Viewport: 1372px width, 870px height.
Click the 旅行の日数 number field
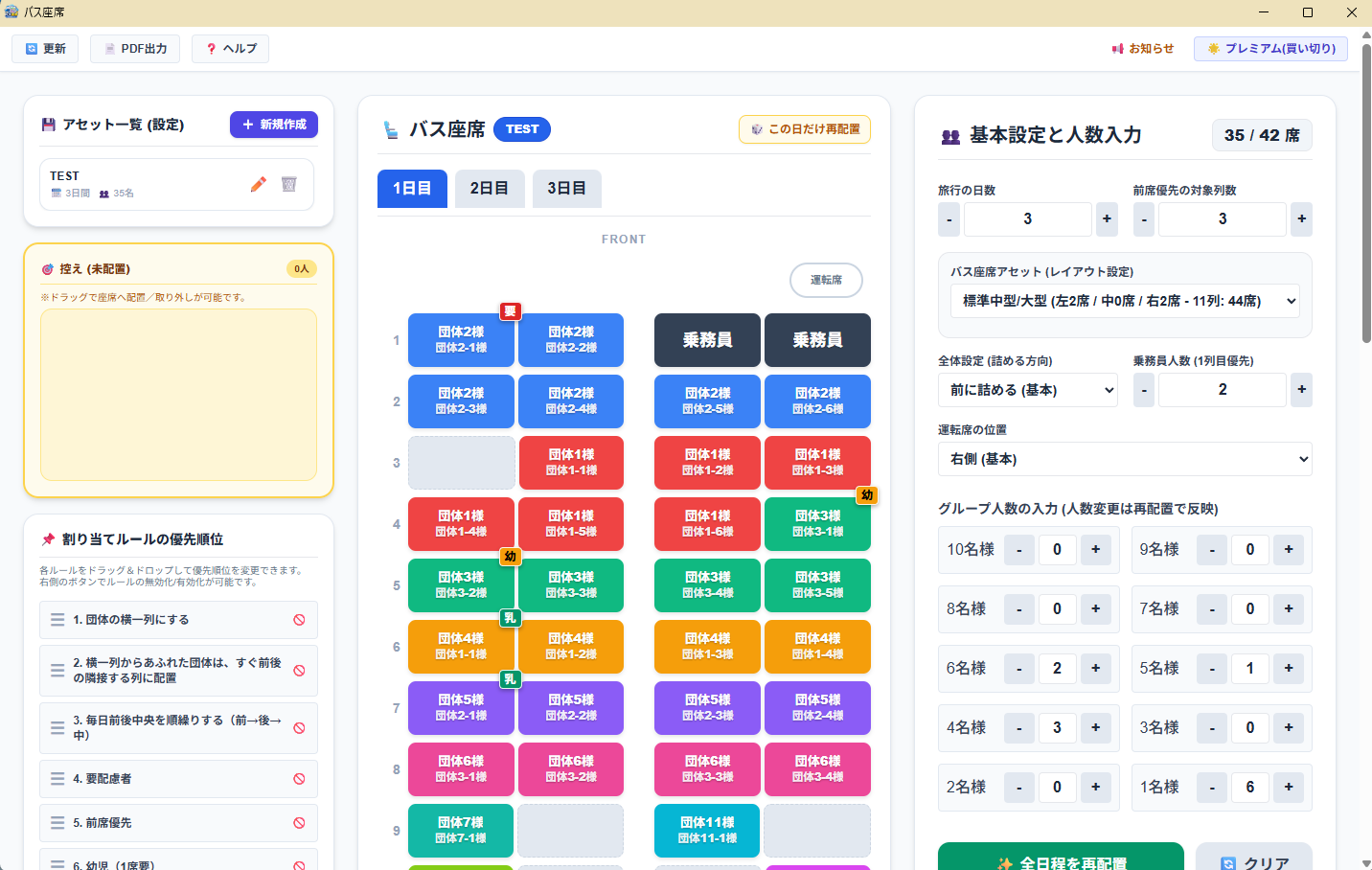tap(1028, 219)
